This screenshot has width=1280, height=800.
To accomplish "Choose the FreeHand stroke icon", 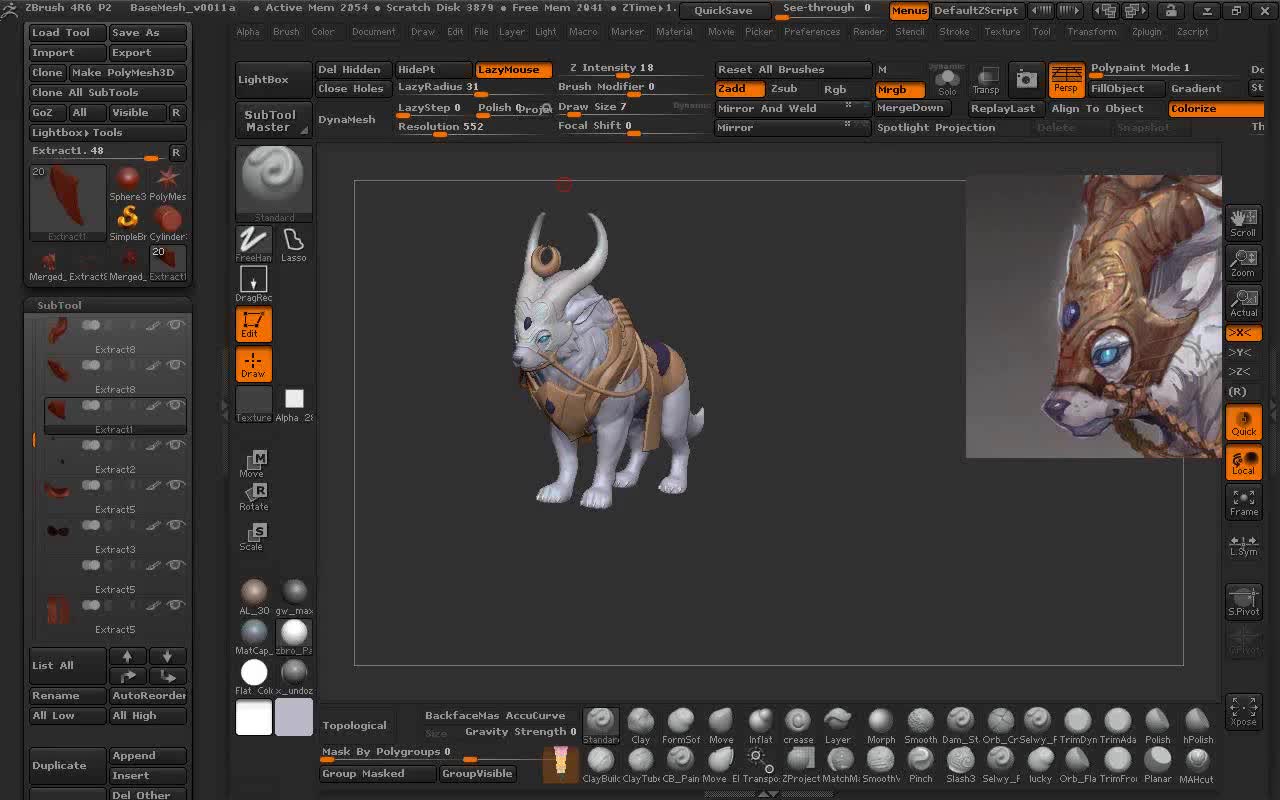I will (253, 244).
